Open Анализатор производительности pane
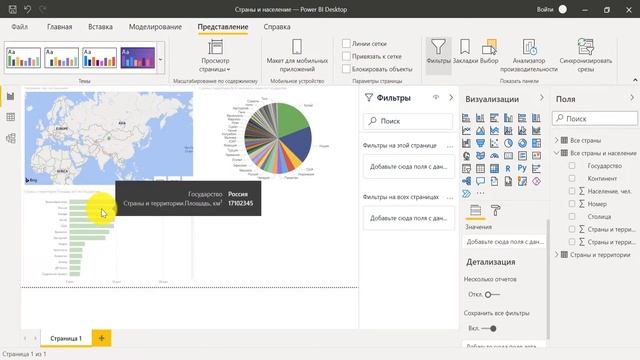Screen dimensions: 640x360 (x=529, y=56)
